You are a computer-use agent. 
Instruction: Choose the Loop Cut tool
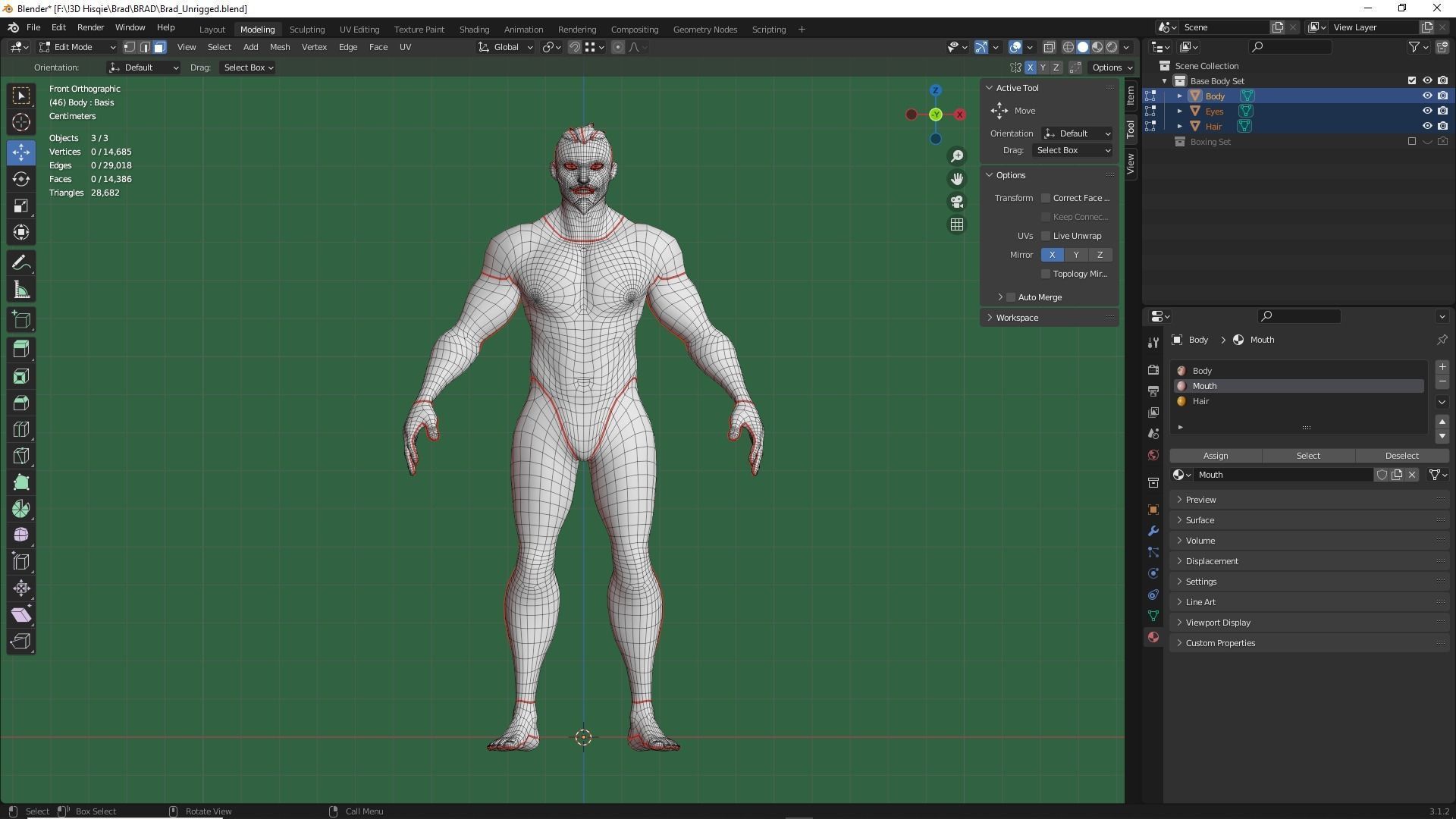point(21,429)
